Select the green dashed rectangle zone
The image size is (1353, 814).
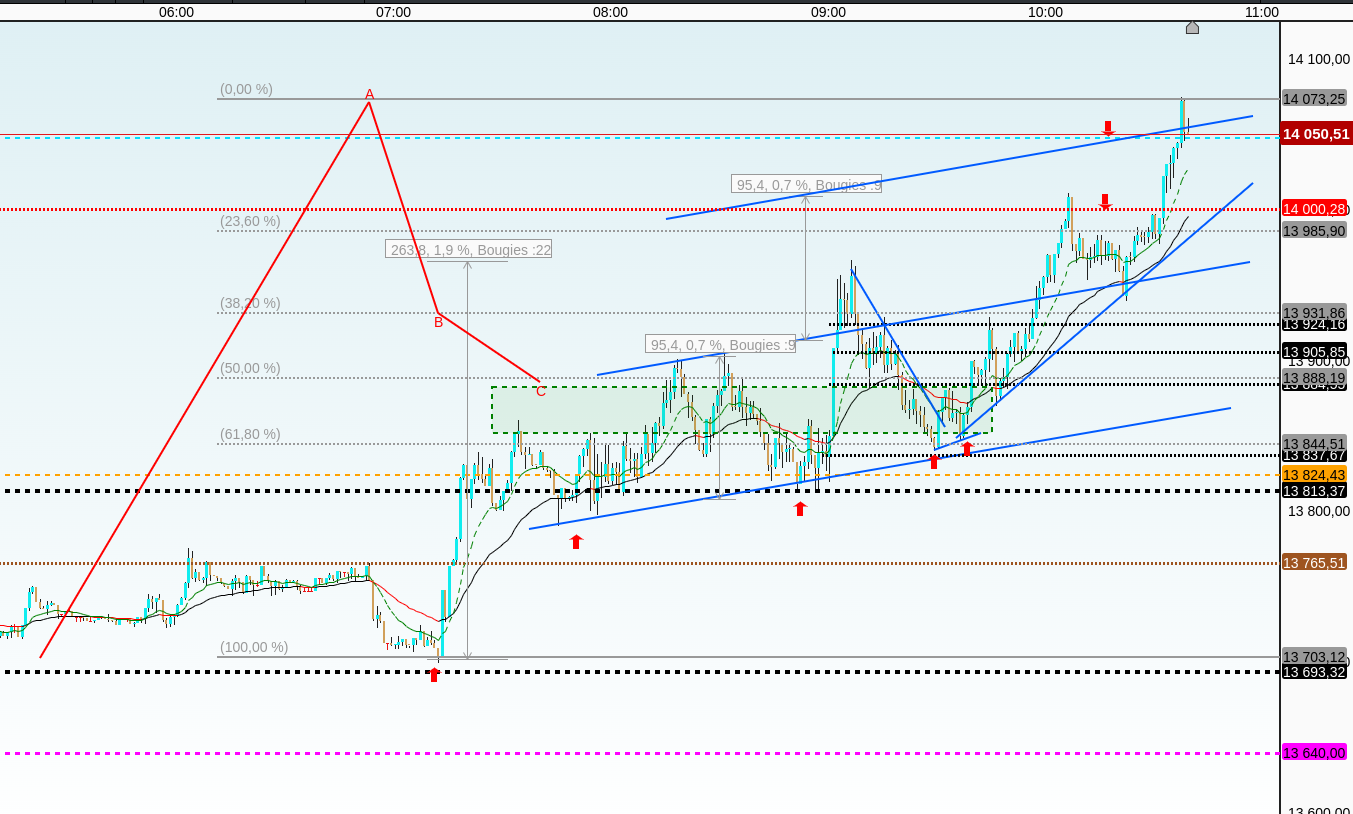(x=741, y=410)
